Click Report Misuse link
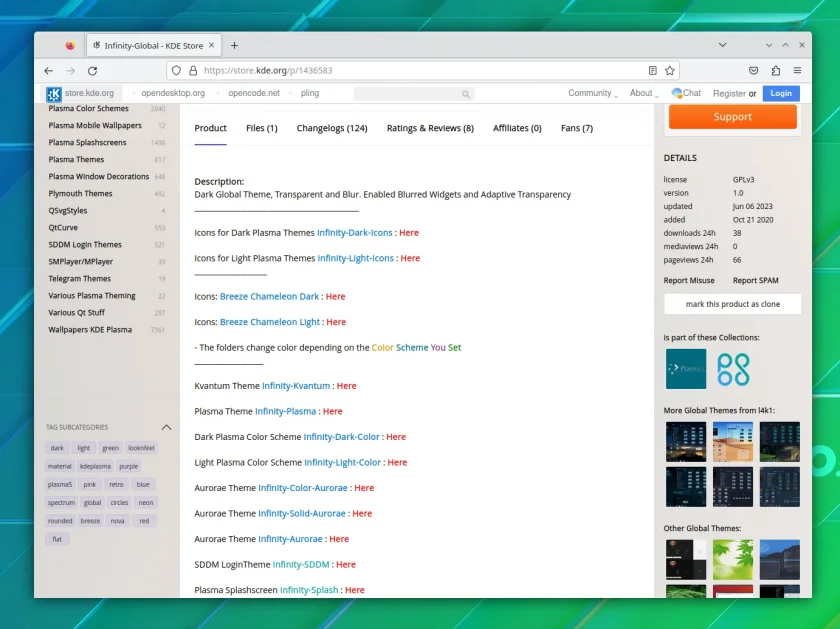 pyautogui.click(x=689, y=280)
